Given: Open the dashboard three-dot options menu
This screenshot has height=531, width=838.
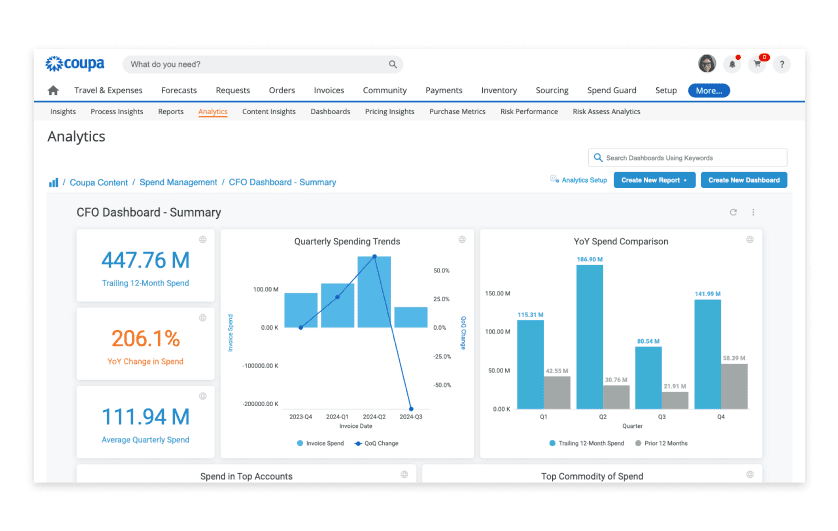Looking at the screenshot, I should tap(754, 212).
